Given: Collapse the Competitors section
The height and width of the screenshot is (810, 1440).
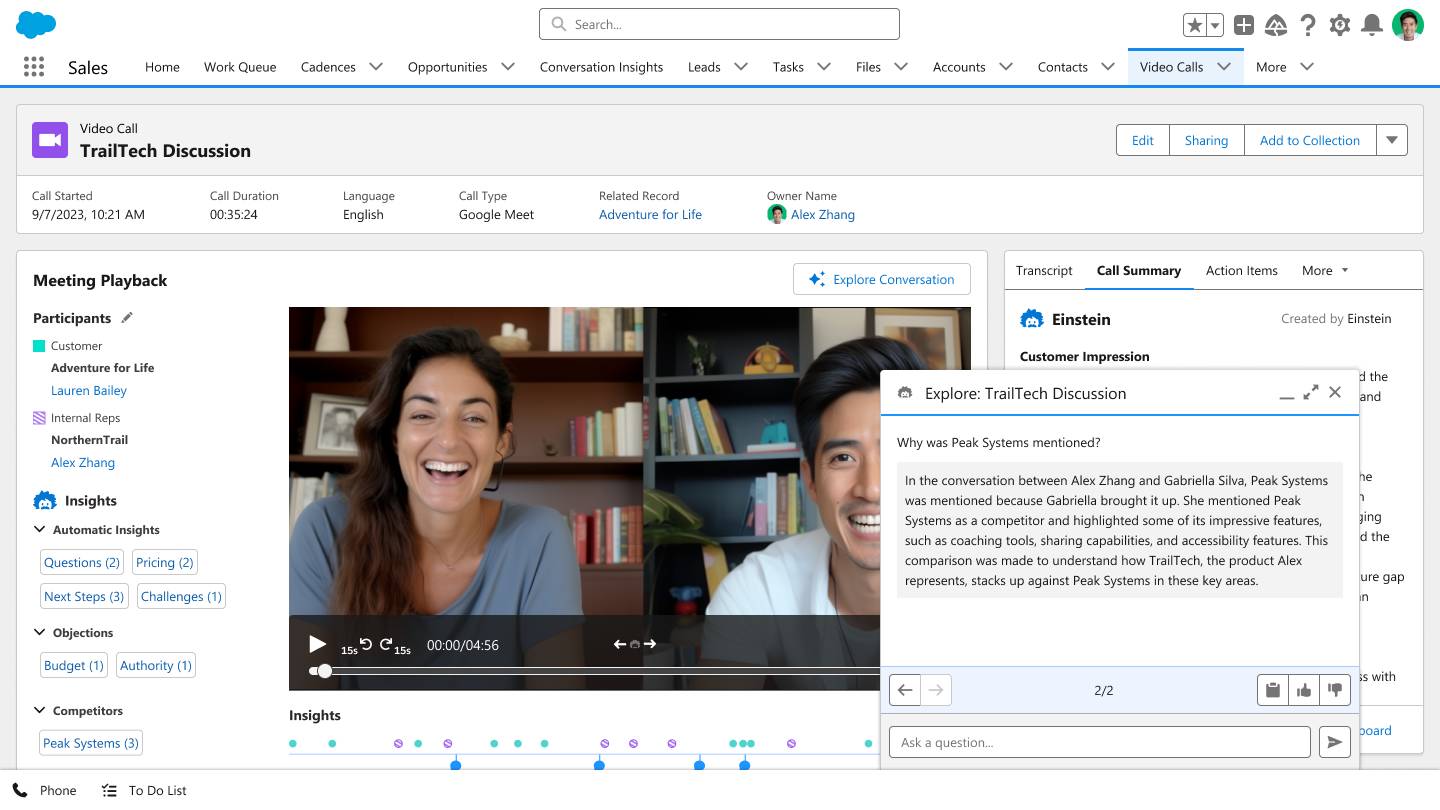Looking at the screenshot, I should tap(40, 710).
